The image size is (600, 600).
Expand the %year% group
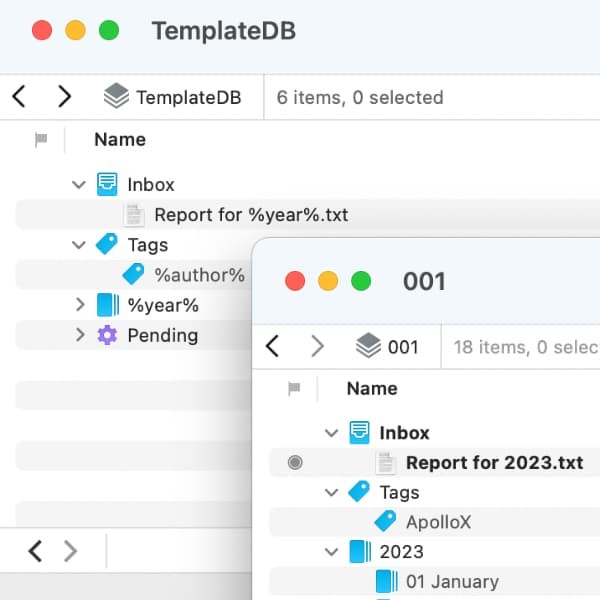pyautogui.click(x=80, y=305)
